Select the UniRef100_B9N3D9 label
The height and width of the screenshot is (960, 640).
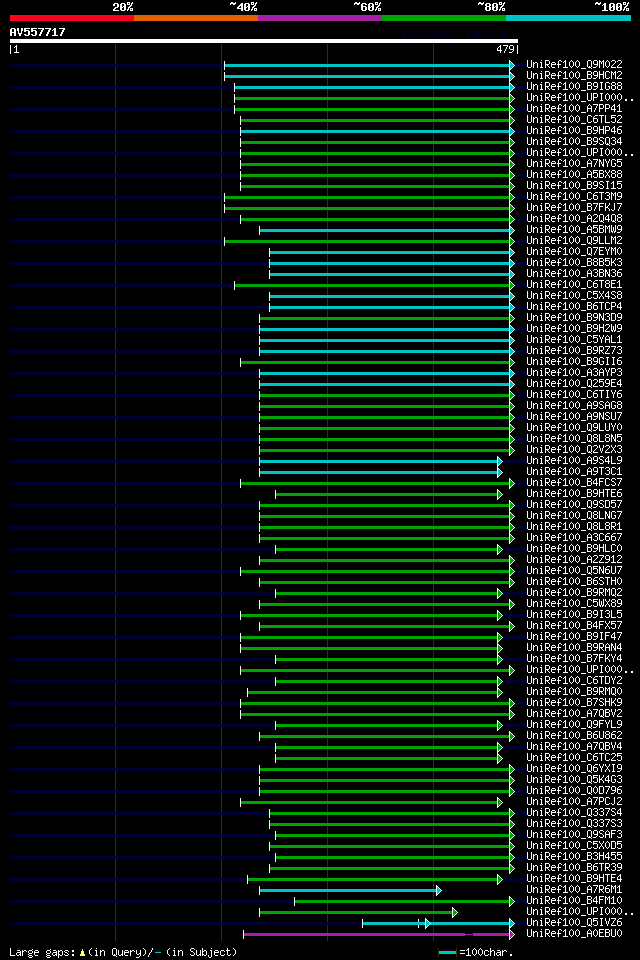[574, 318]
